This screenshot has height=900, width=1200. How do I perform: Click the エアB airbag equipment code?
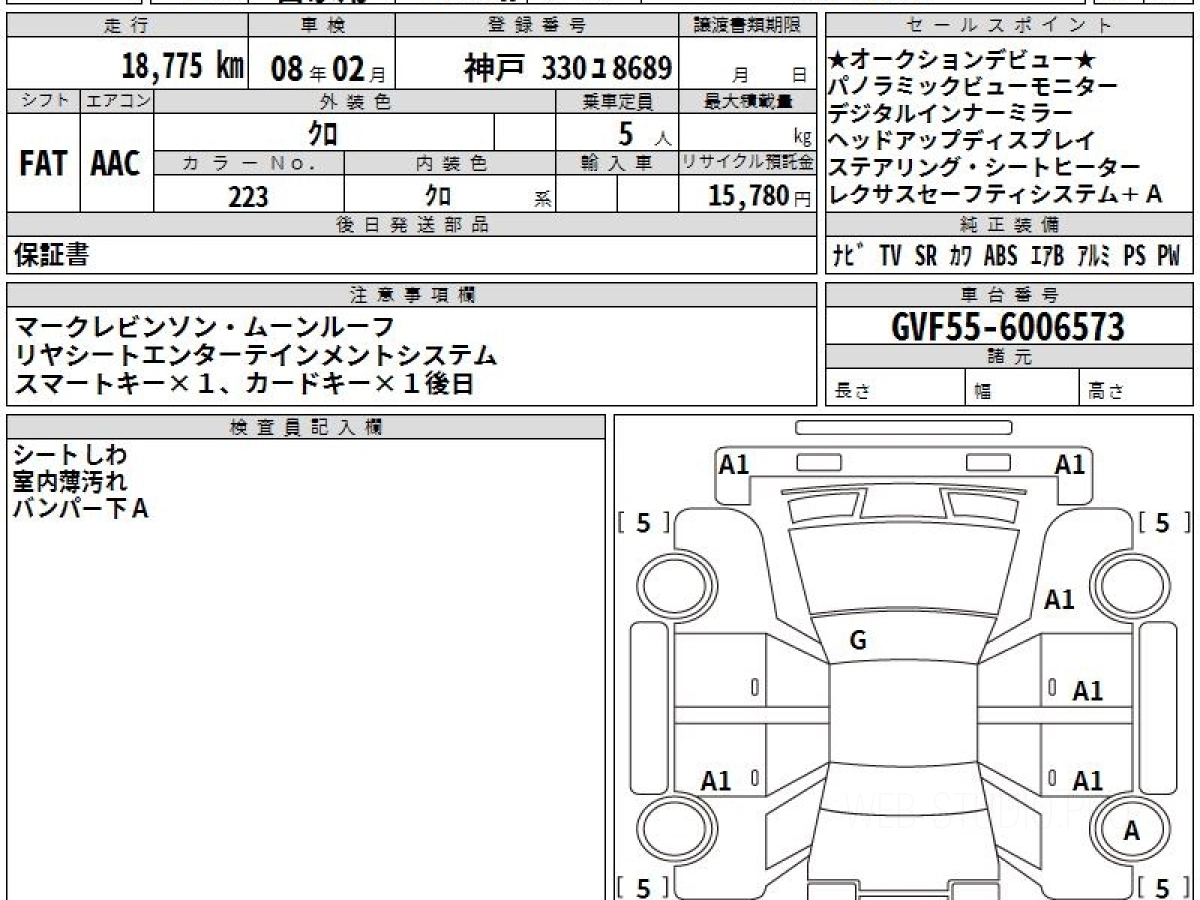1047,256
